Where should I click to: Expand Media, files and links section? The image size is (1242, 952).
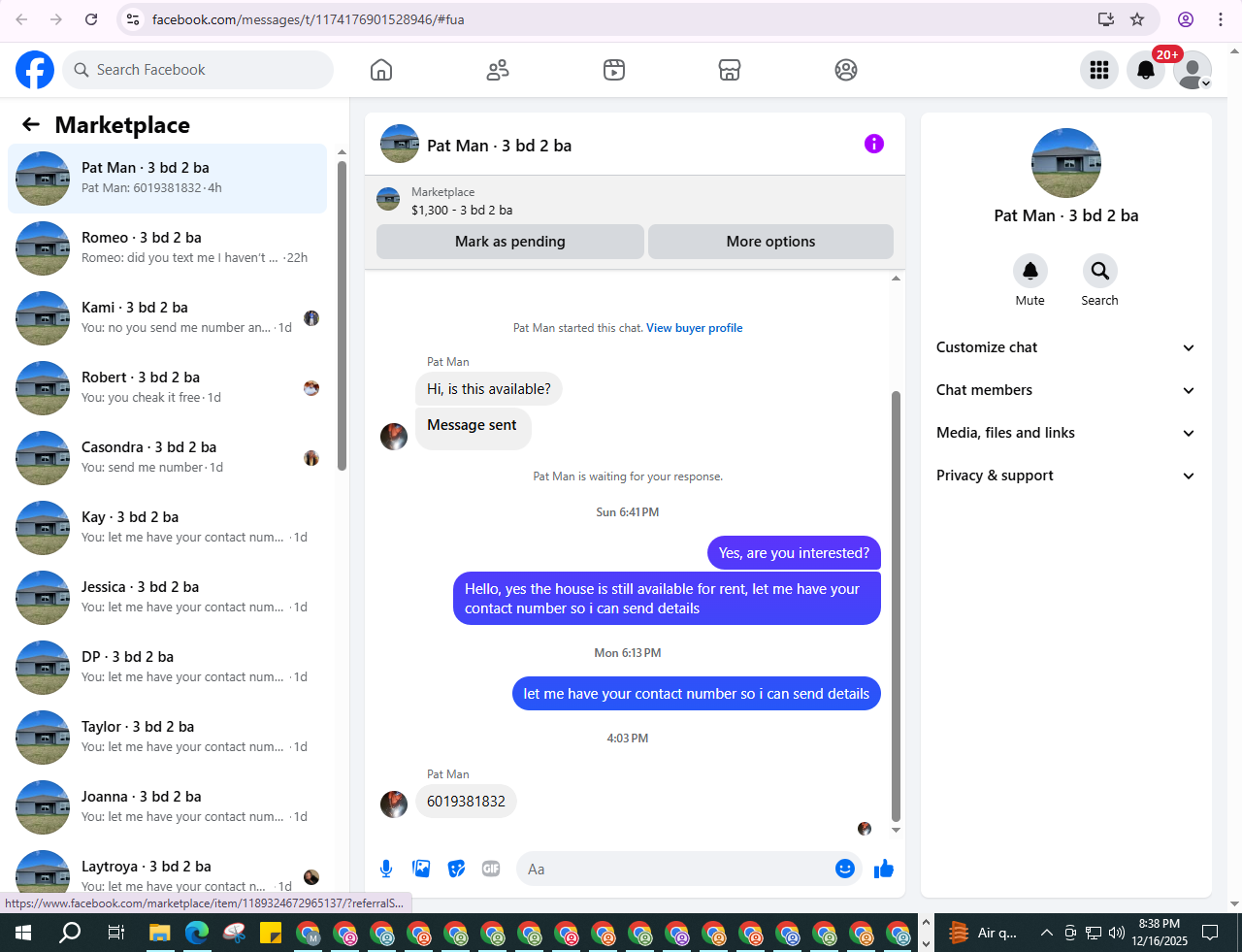tap(1065, 433)
